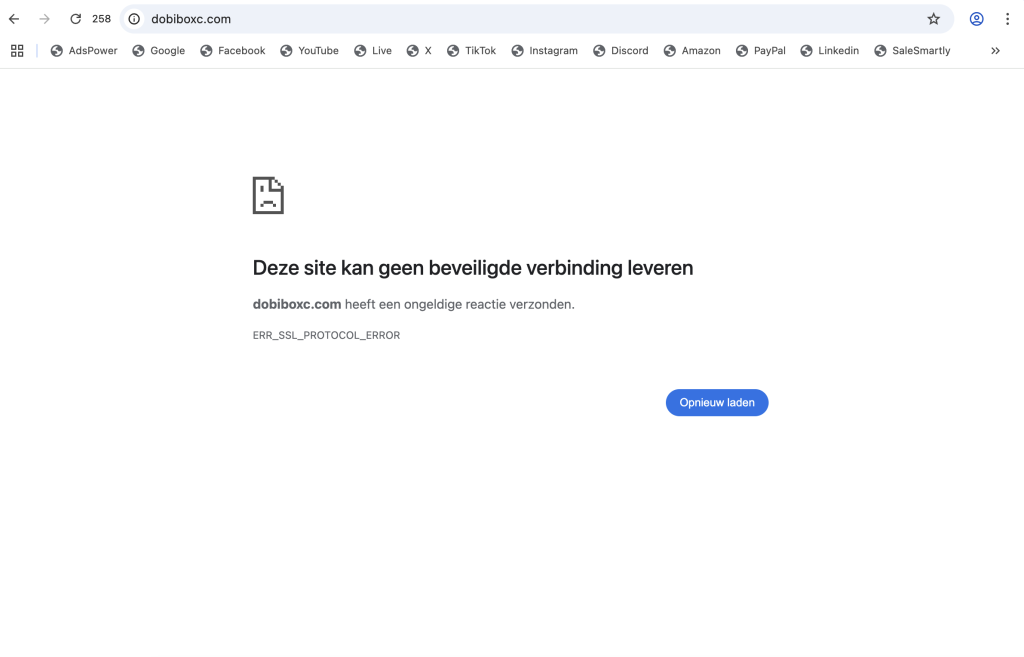The image size is (1024, 657).
Task: Open the user profile icon
Action: (976, 19)
